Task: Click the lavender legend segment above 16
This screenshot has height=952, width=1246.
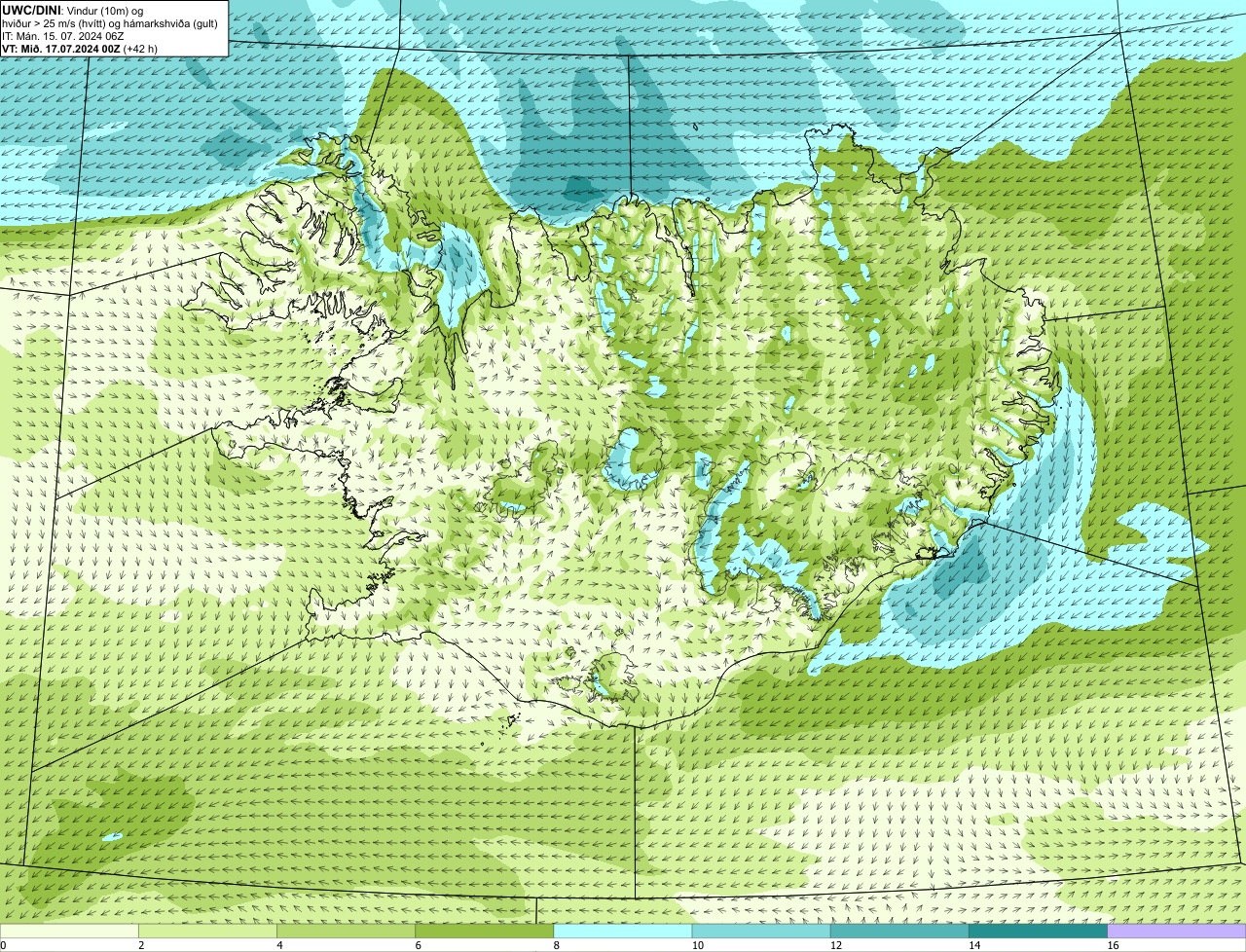Action: 1177,931
